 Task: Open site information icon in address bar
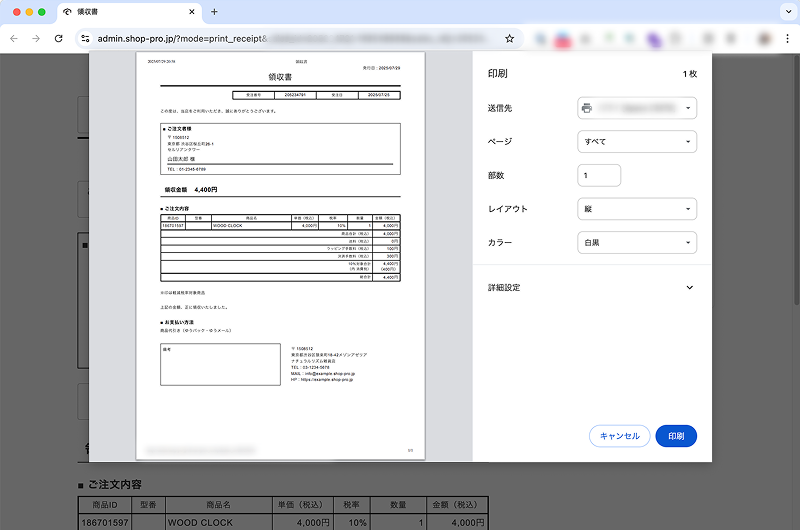coord(85,39)
